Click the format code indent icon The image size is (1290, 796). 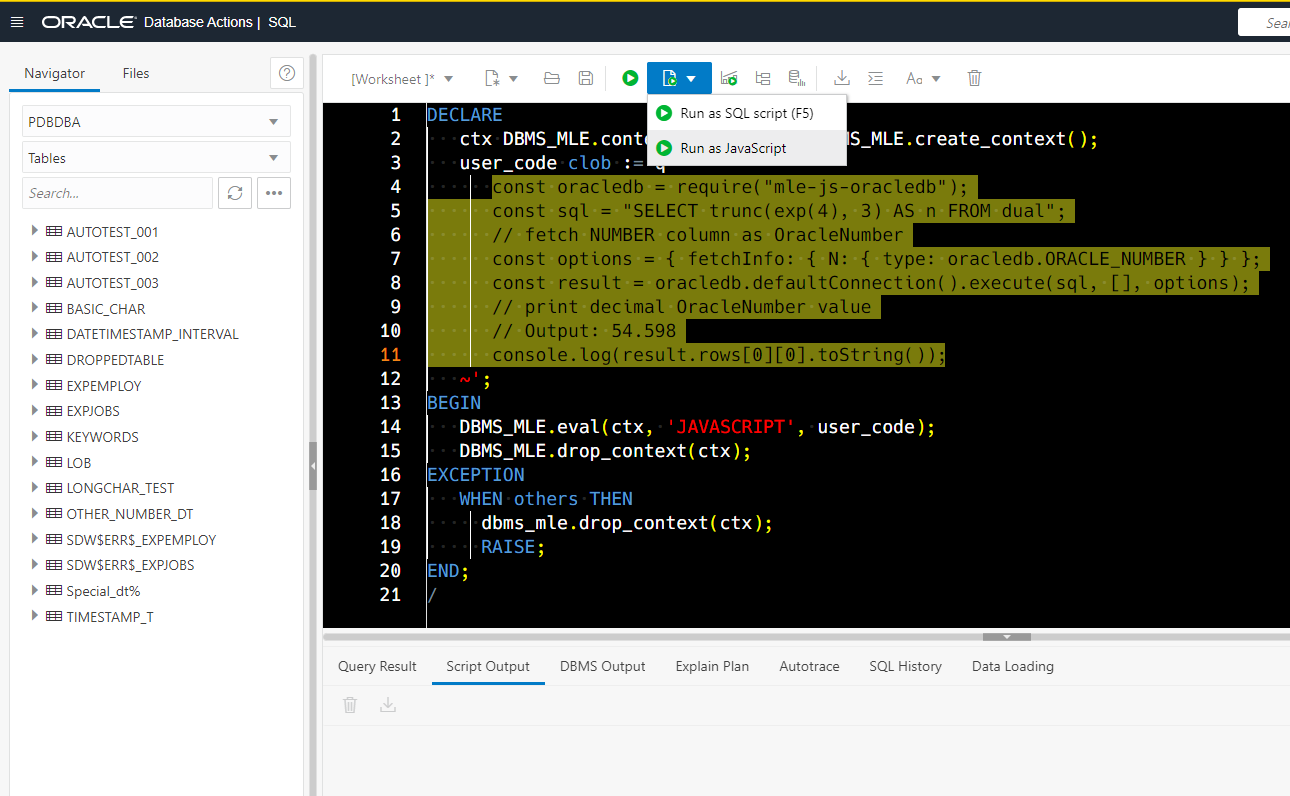click(875, 78)
